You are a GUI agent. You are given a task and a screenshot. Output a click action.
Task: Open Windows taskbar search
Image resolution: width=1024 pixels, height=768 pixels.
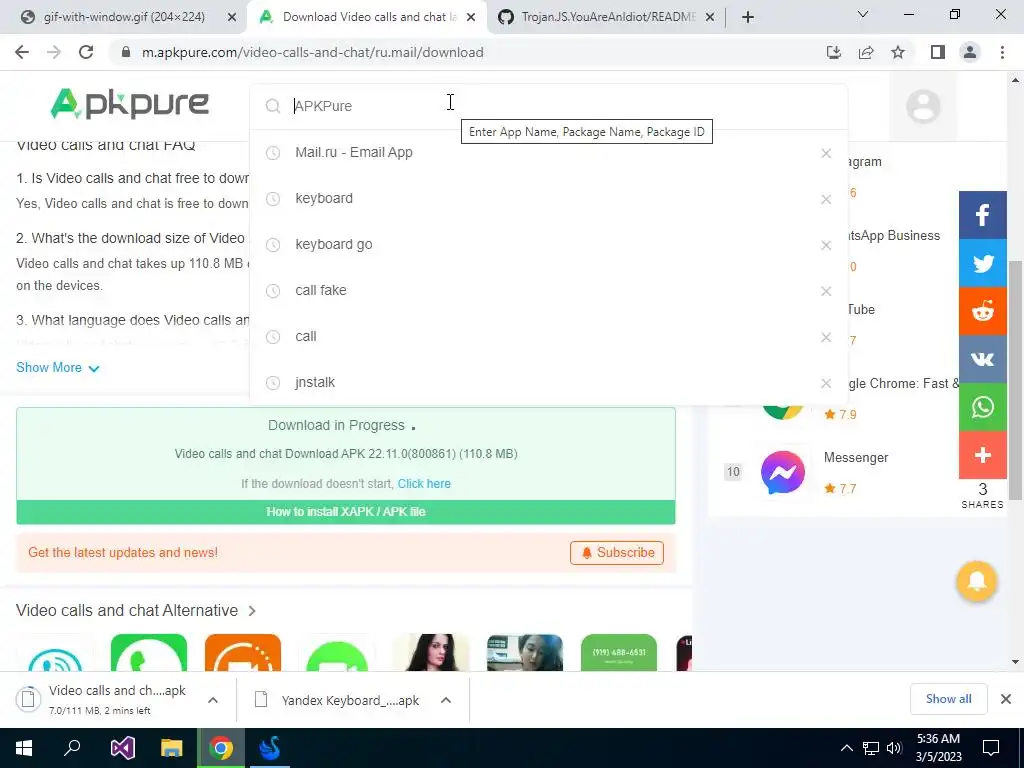tap(72, 748)
